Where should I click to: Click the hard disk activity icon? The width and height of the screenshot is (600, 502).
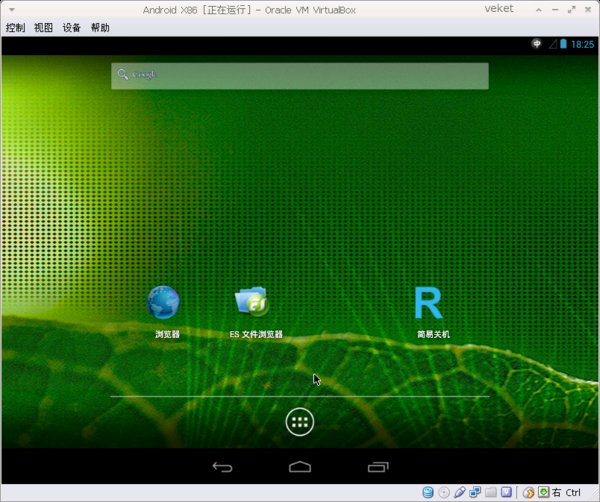(428, 492)
